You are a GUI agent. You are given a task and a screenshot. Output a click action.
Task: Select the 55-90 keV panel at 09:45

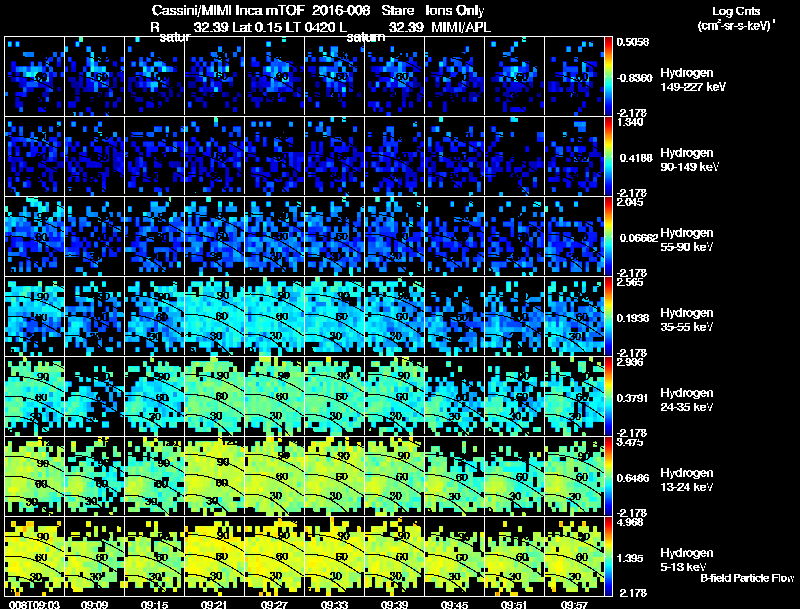(x=454, y=236)
